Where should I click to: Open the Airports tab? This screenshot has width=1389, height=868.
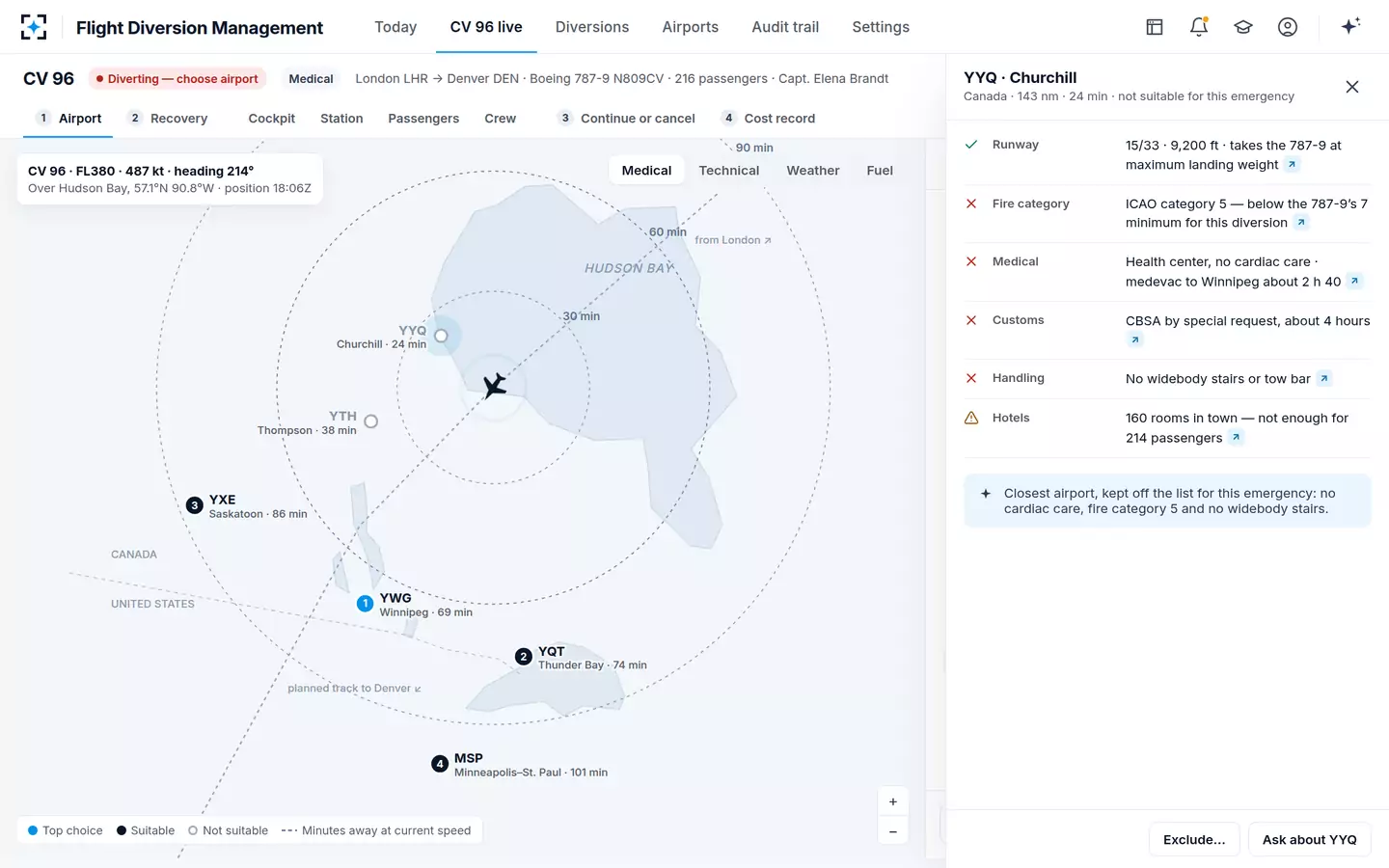tap(691, 27)
